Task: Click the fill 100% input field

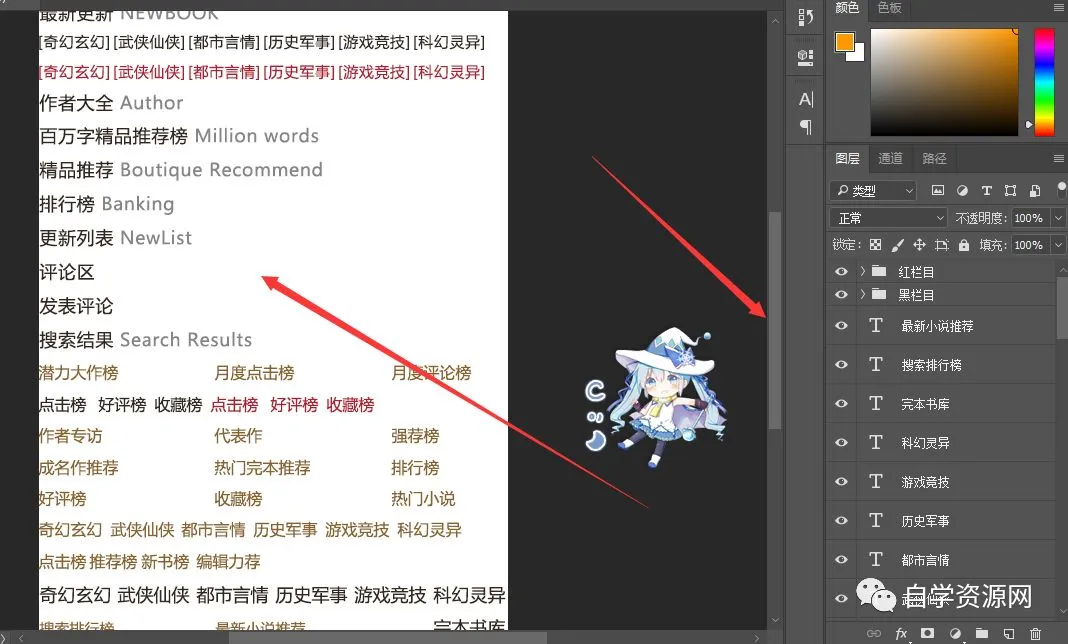Action: click(x=1031, y=245)
